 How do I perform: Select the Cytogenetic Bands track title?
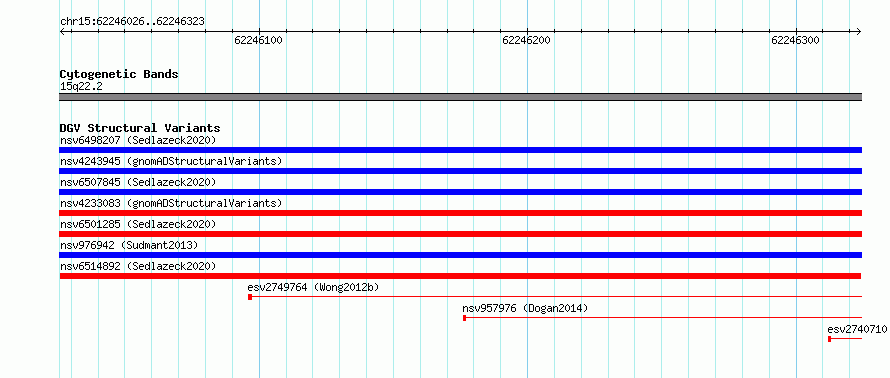click(x=119, y=74)
